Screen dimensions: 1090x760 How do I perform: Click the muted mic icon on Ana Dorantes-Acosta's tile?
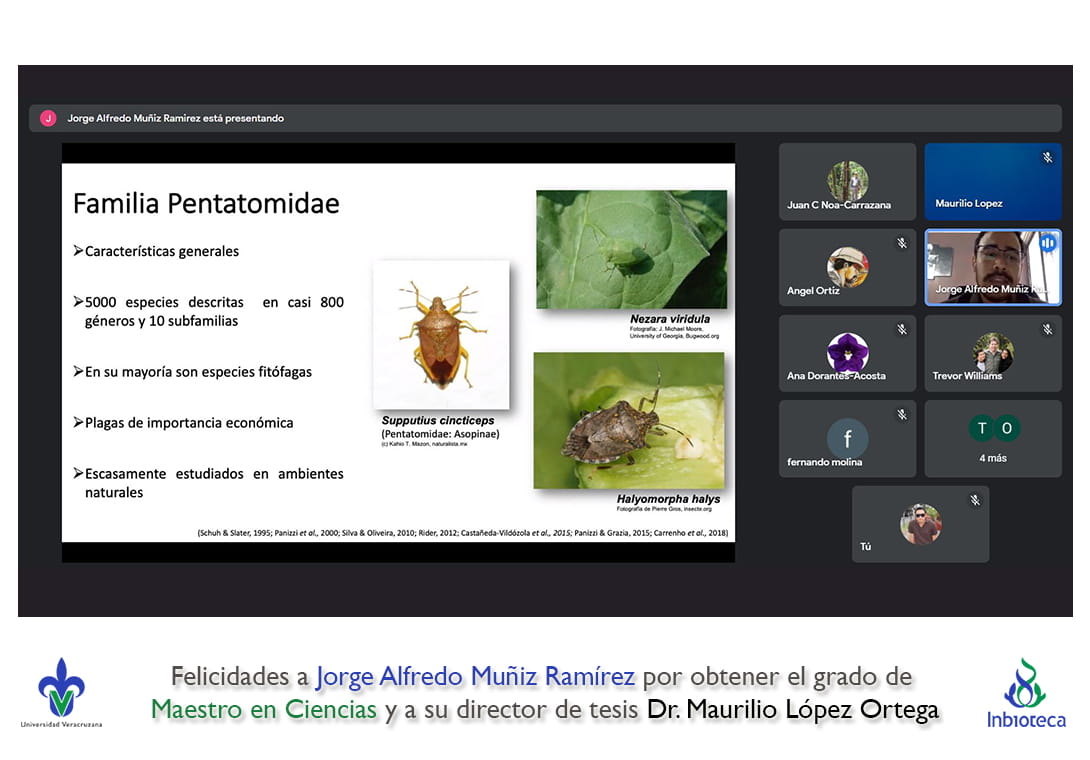tap(901, 329)
